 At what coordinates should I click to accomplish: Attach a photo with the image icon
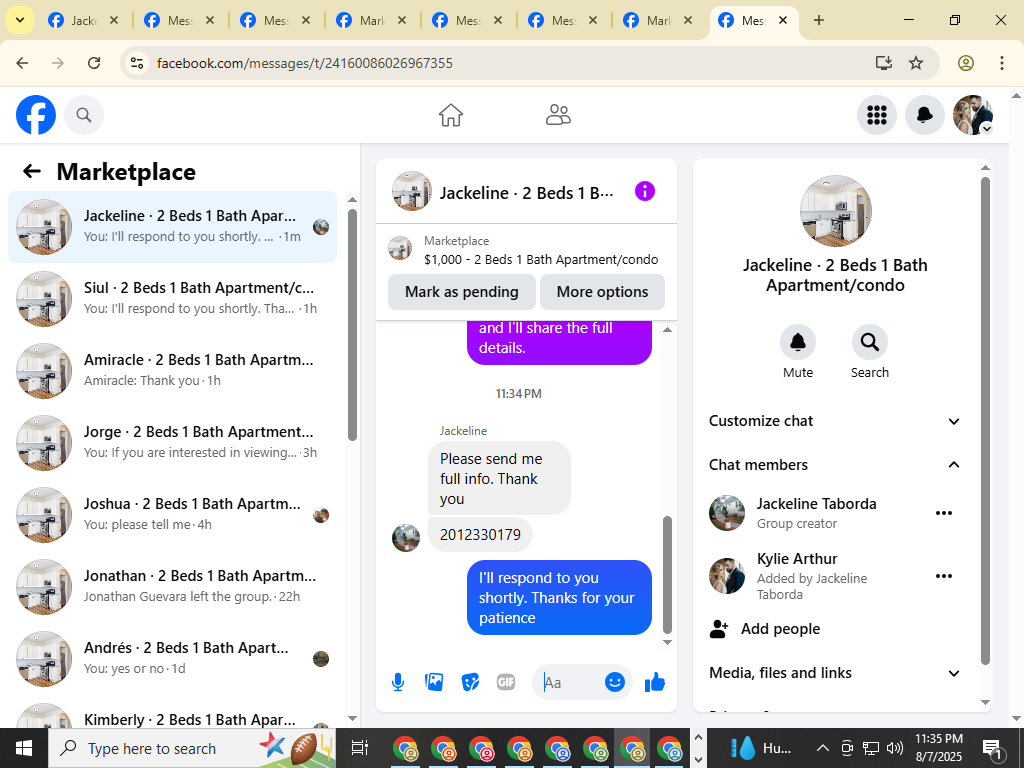[434, 682]
